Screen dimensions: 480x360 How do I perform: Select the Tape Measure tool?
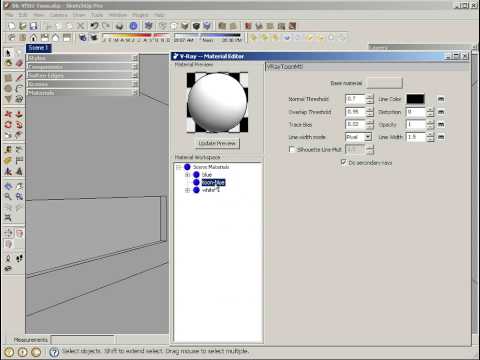pos(8,150)
